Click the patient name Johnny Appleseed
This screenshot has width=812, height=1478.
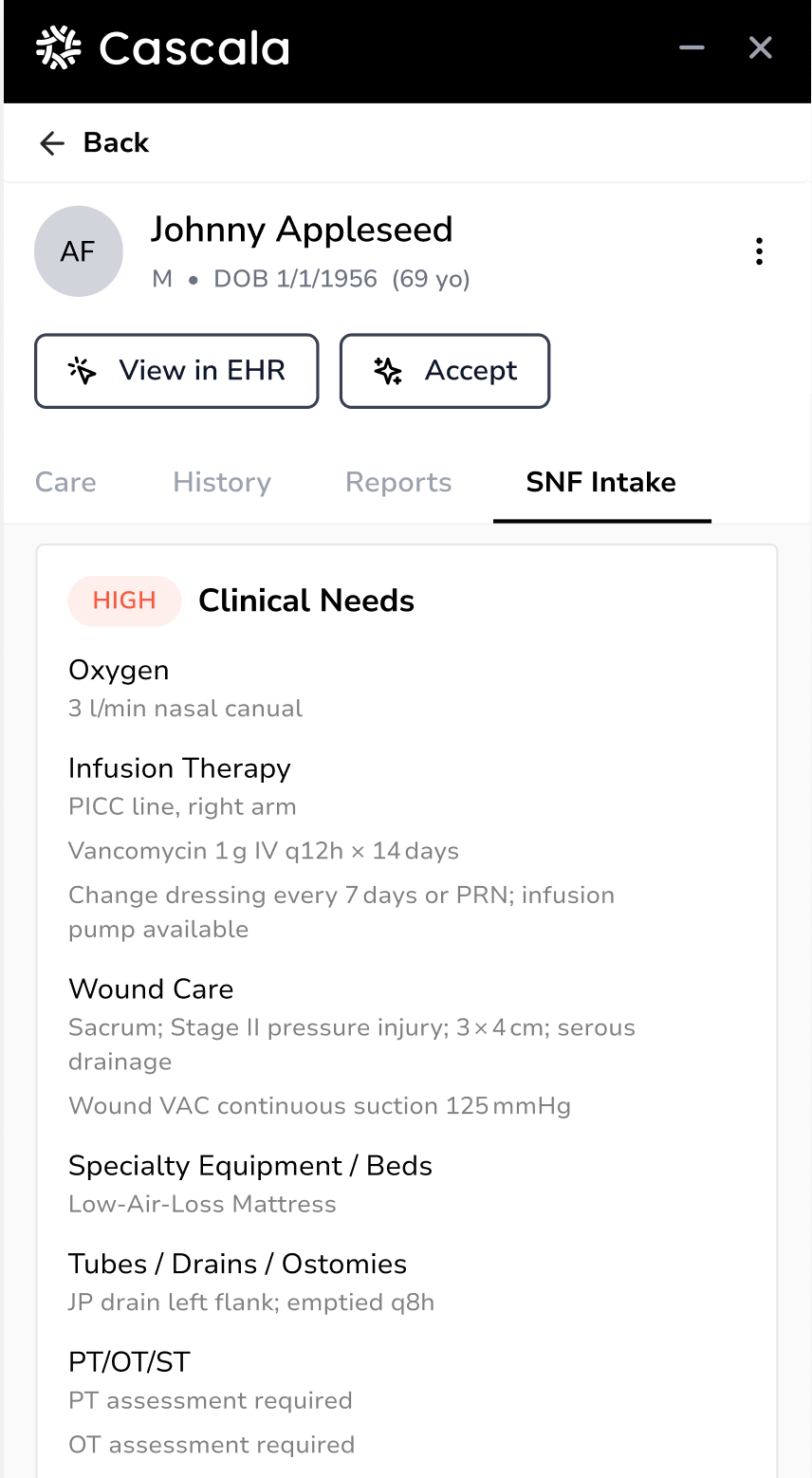click(x=302, y=229)
